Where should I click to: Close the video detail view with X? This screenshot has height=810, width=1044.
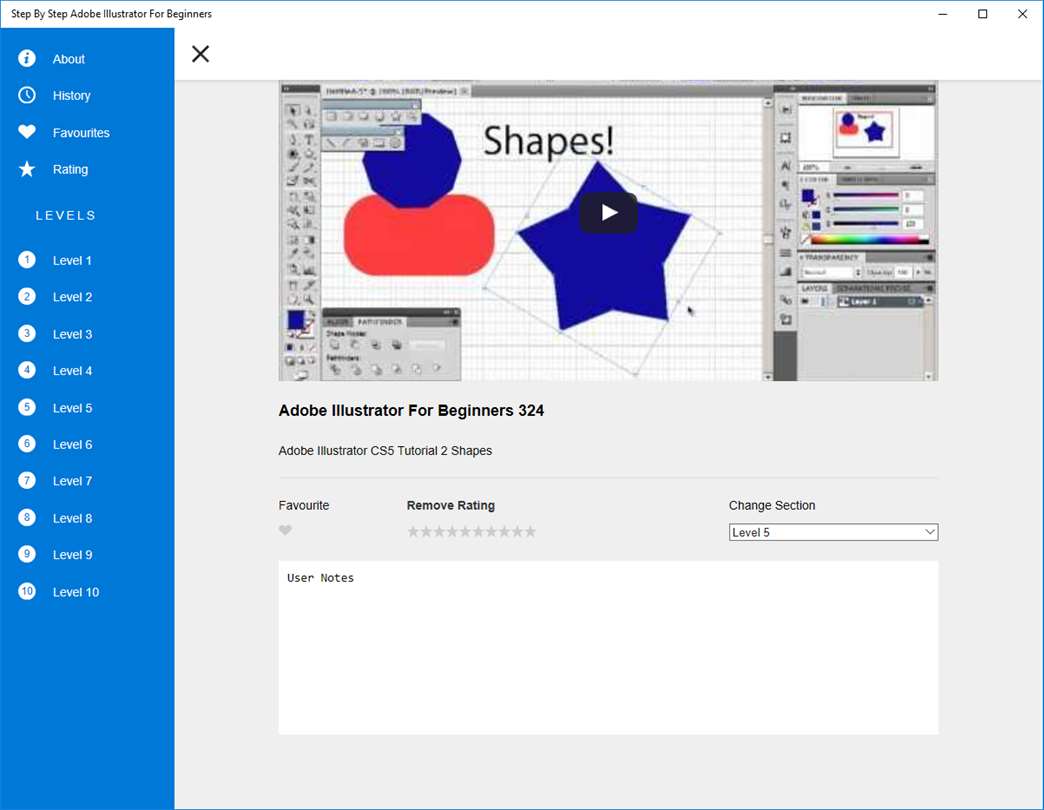pyautogui.click(x=200, y=54)
